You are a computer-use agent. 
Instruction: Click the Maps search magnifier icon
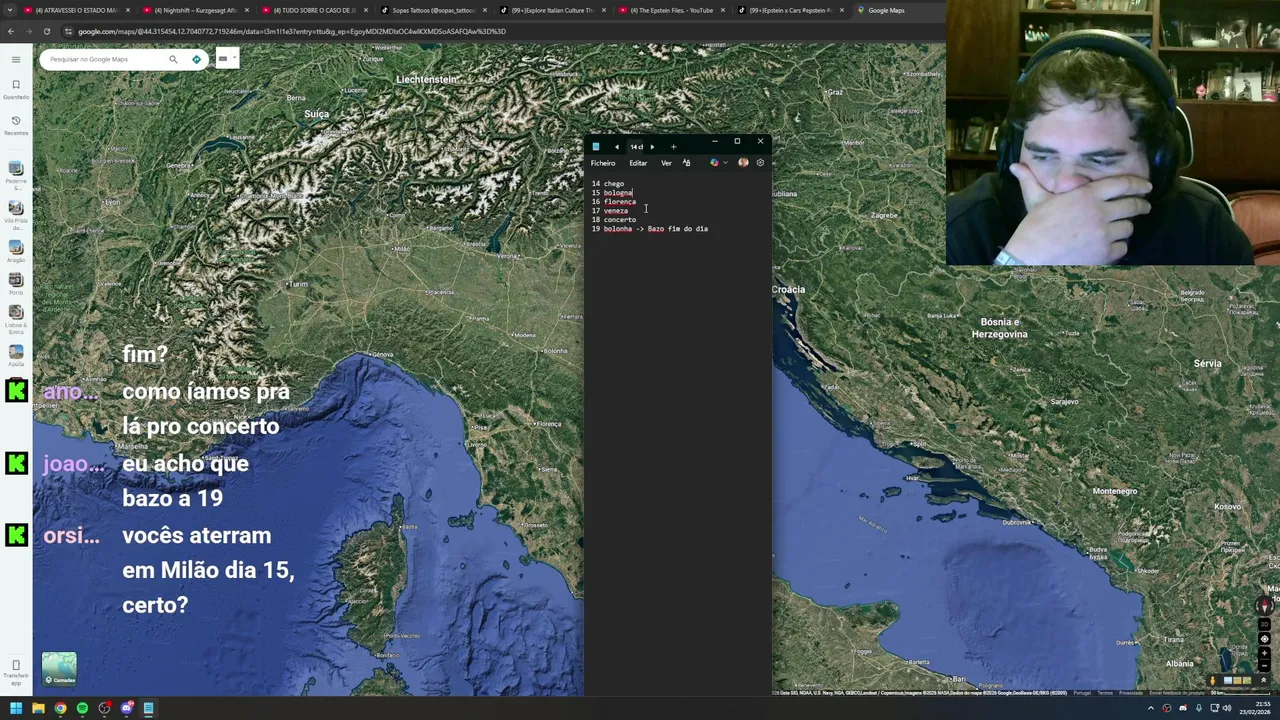coord(173,59)
